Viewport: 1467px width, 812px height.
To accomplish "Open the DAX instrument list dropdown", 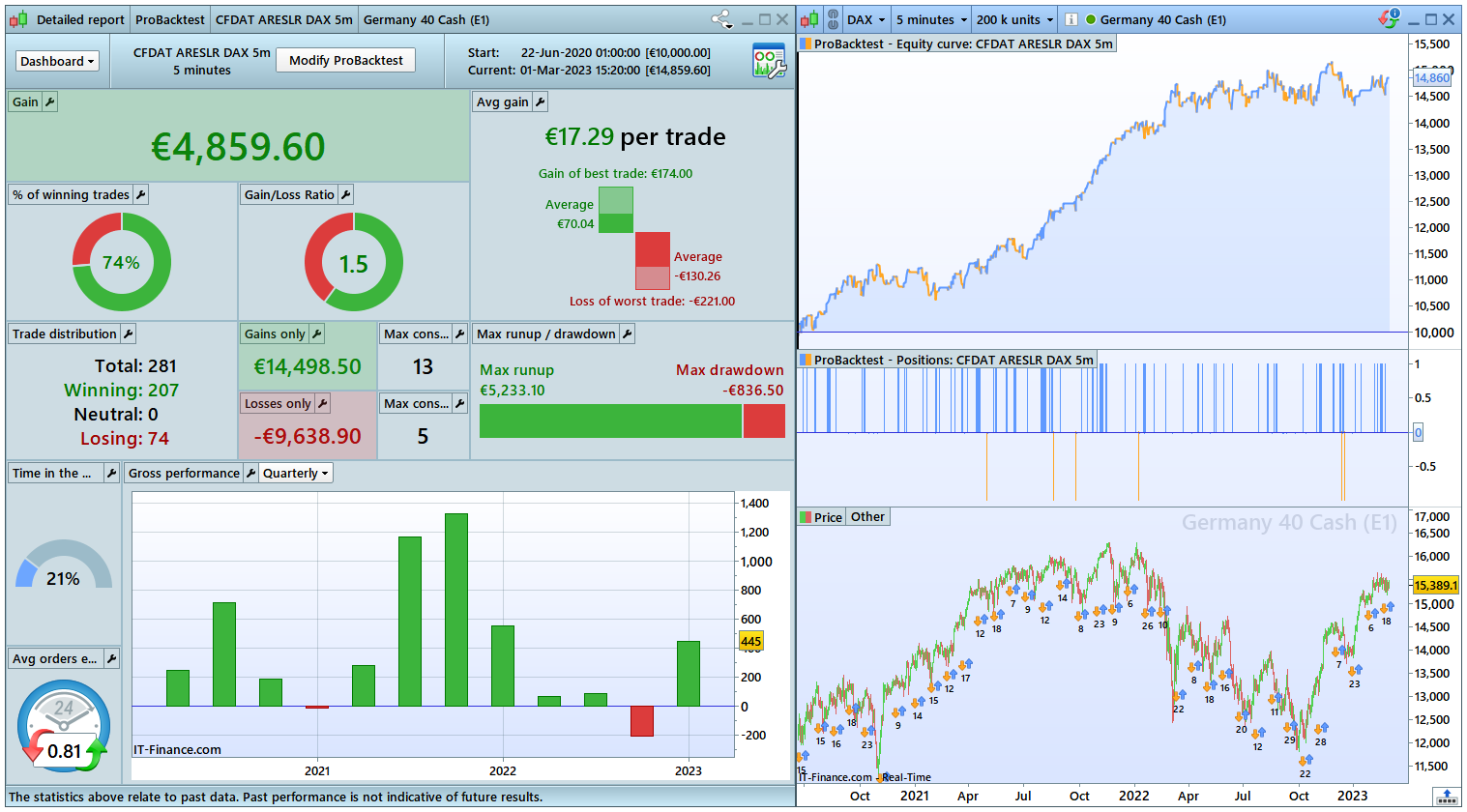I will (866, 19).
